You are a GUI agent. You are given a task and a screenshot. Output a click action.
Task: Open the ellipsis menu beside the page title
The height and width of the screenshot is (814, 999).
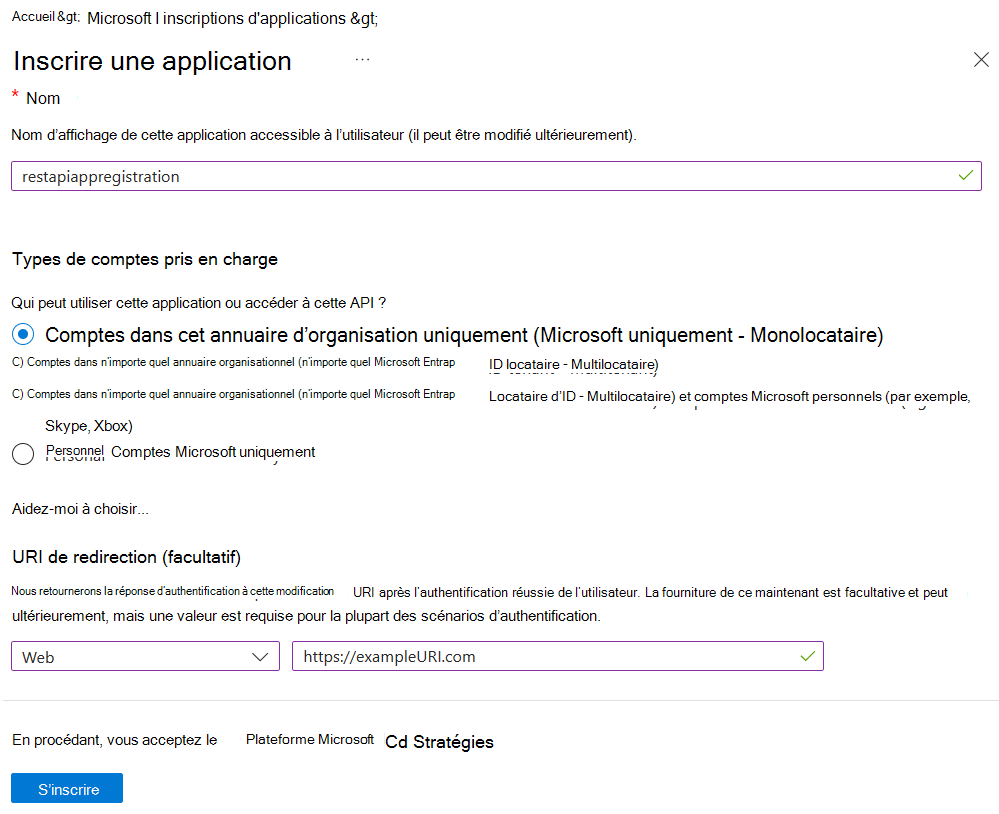pyautogui.click(x=362, y=60)
